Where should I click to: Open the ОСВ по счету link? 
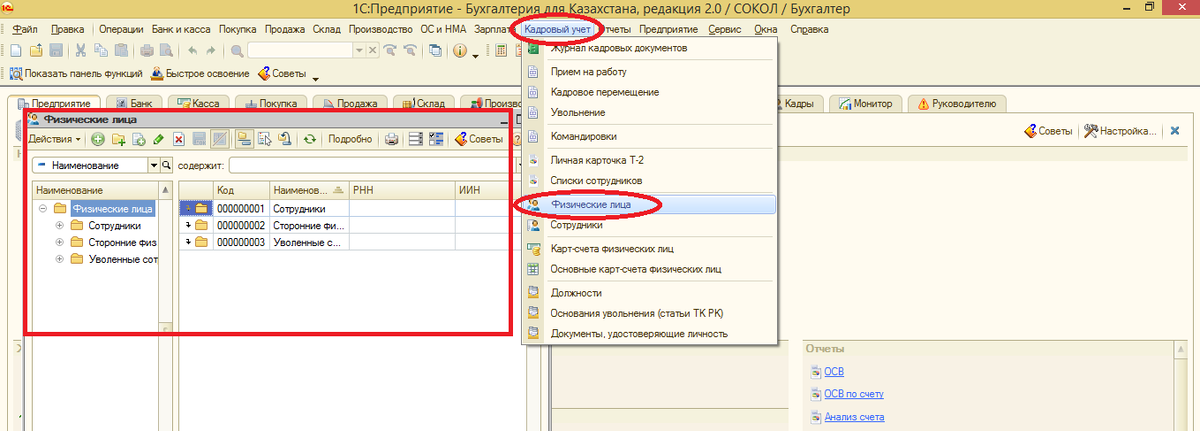(x=853, y=394)
